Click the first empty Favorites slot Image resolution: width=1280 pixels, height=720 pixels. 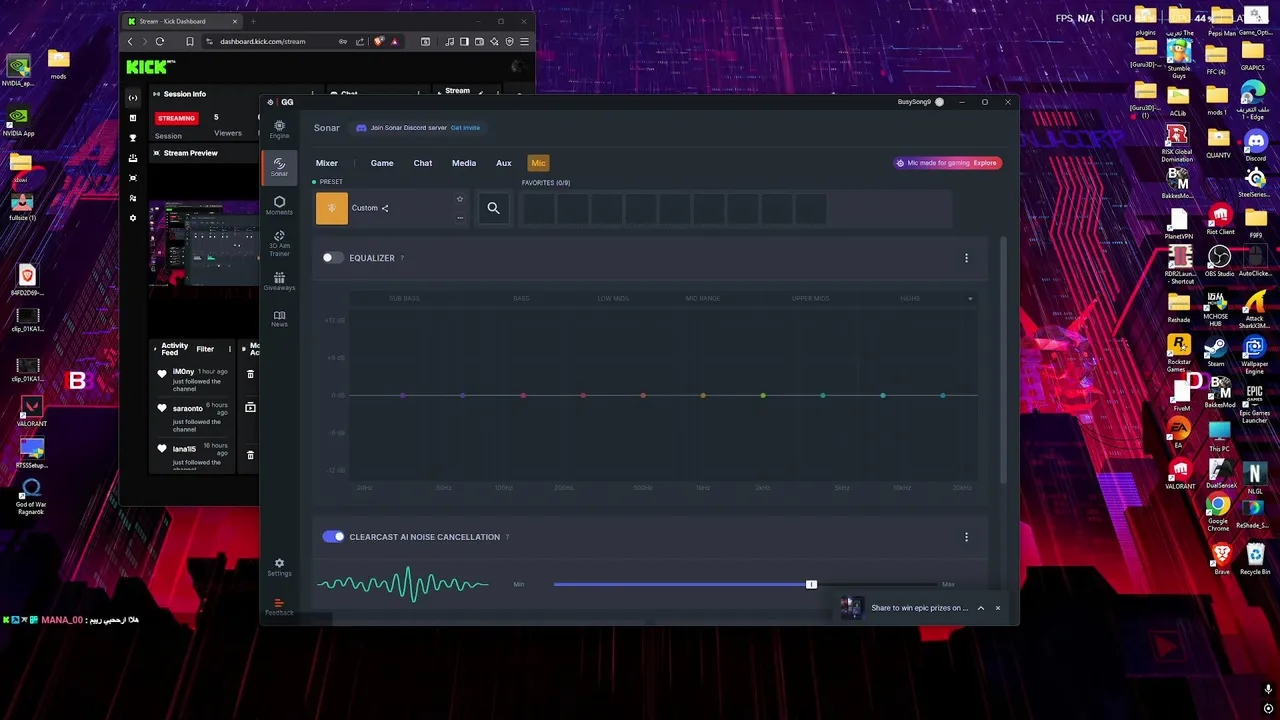pos(538,209)
